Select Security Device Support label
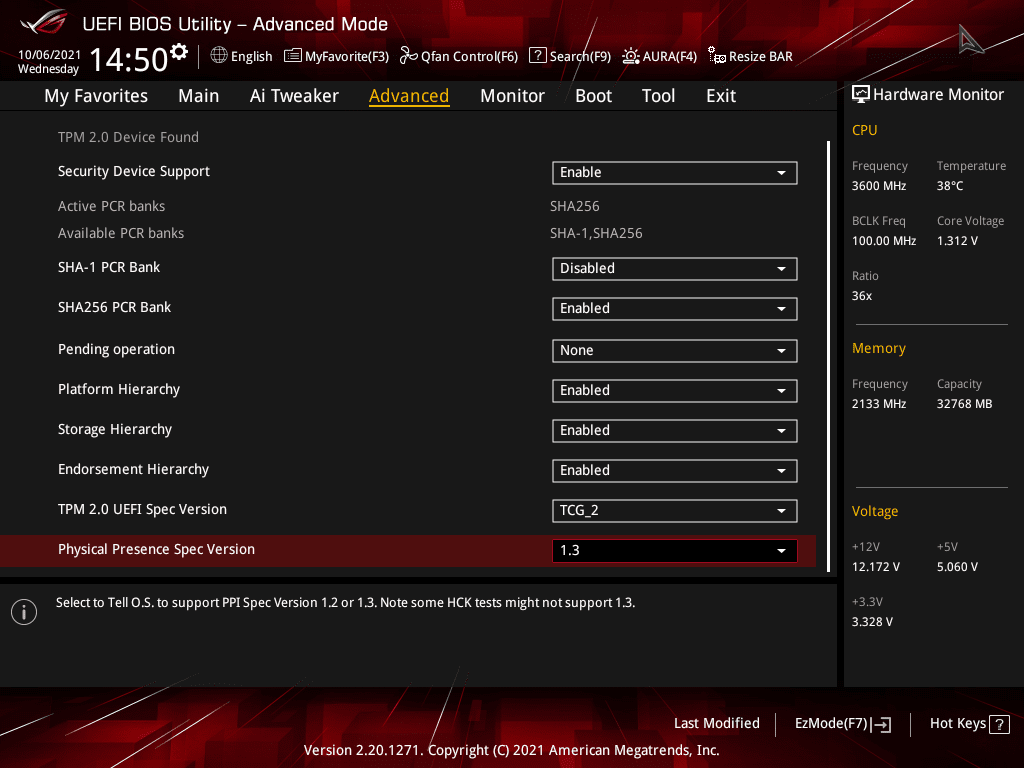This screenshot has height=768, width=1024. (134, 171)
